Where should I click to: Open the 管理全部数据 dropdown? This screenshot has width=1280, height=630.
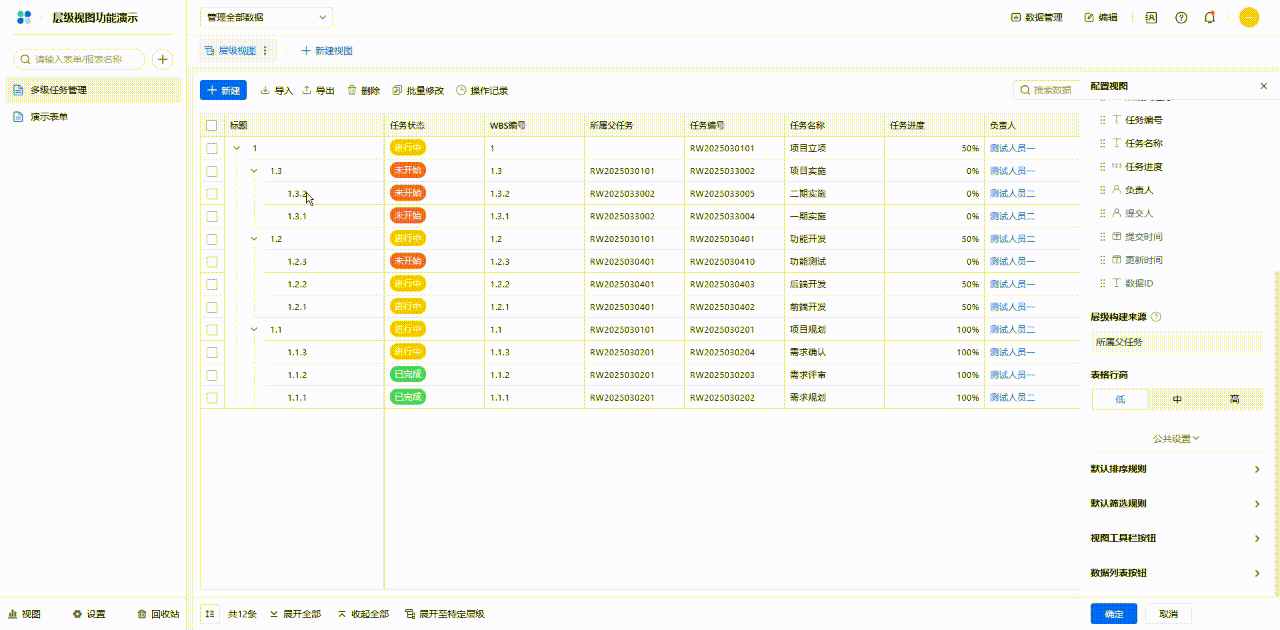(266, 17)
